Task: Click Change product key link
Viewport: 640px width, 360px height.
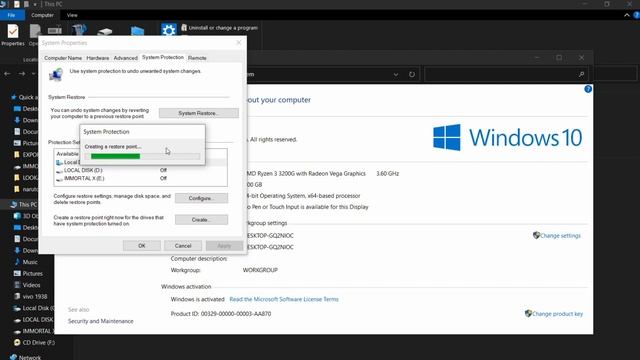Action: (557, 314)
